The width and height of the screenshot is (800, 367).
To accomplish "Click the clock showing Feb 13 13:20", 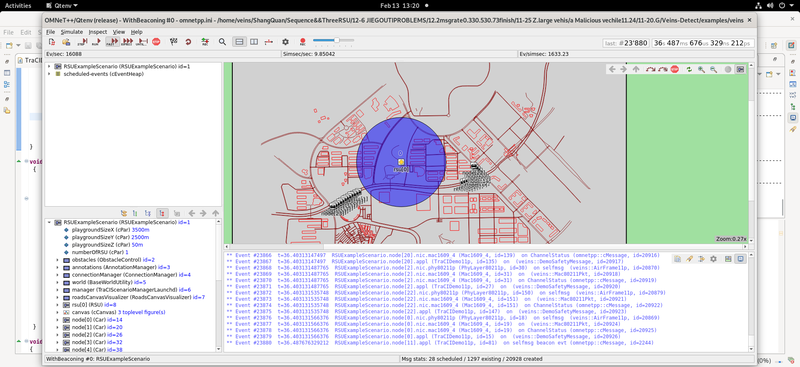I will pos(400,6).
